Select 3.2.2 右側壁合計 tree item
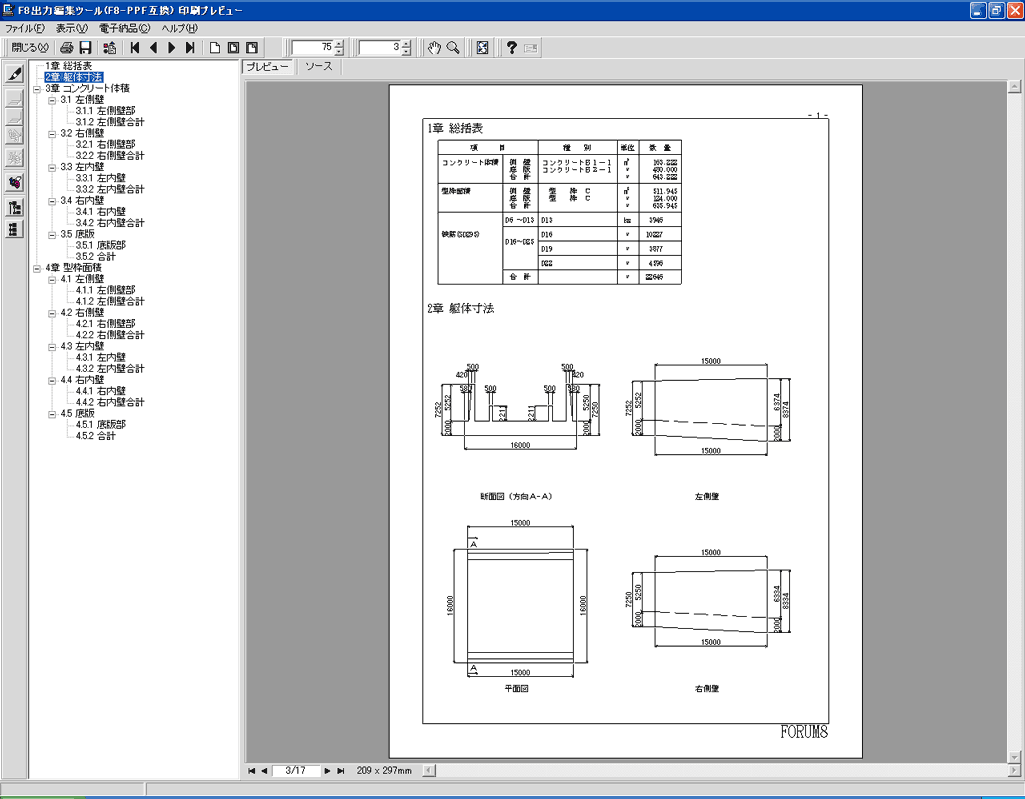This screenshot has width=1025, height=799. point(110,156)
